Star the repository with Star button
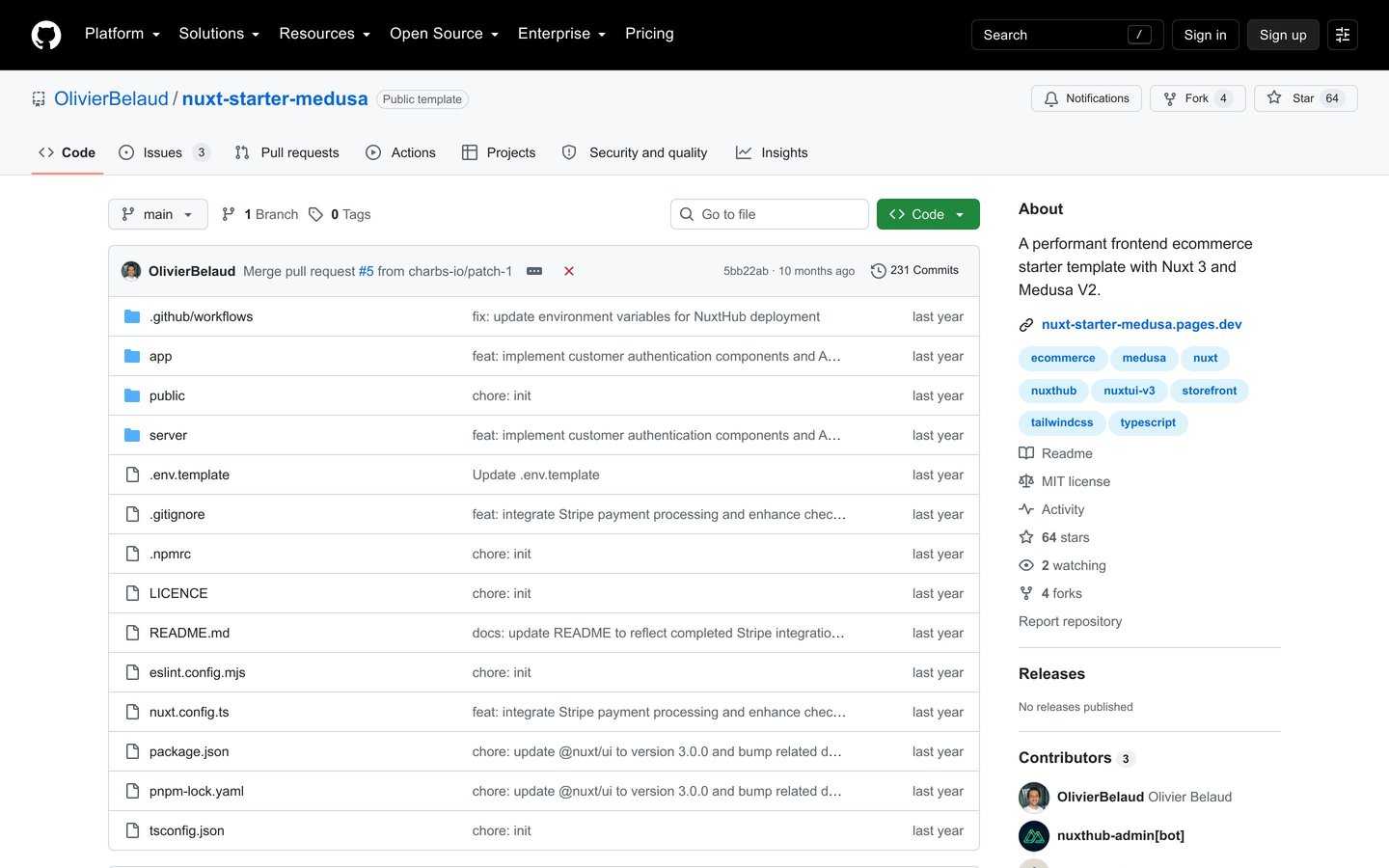Image resolution: width=1389 pixels, height=868 pixels. pyautogui.click(x=1306, y=98)
